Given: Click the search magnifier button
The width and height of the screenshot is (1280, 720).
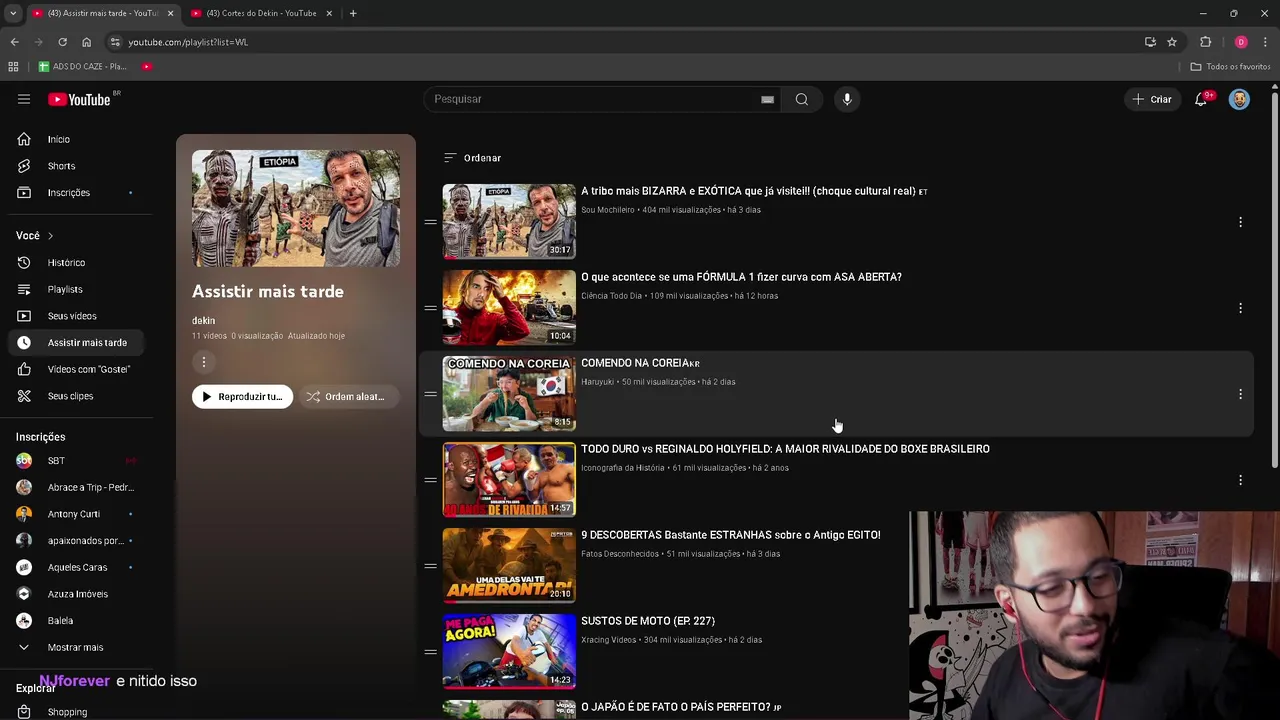Looking at the screenshot, I should coord(801,99).
